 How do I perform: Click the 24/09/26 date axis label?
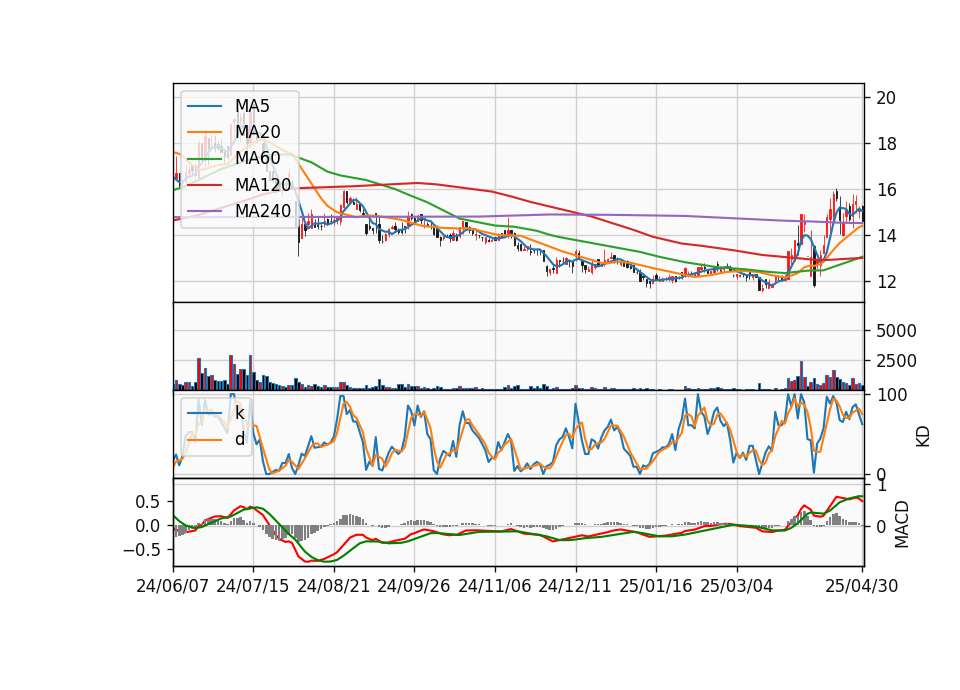click(414, 586)
